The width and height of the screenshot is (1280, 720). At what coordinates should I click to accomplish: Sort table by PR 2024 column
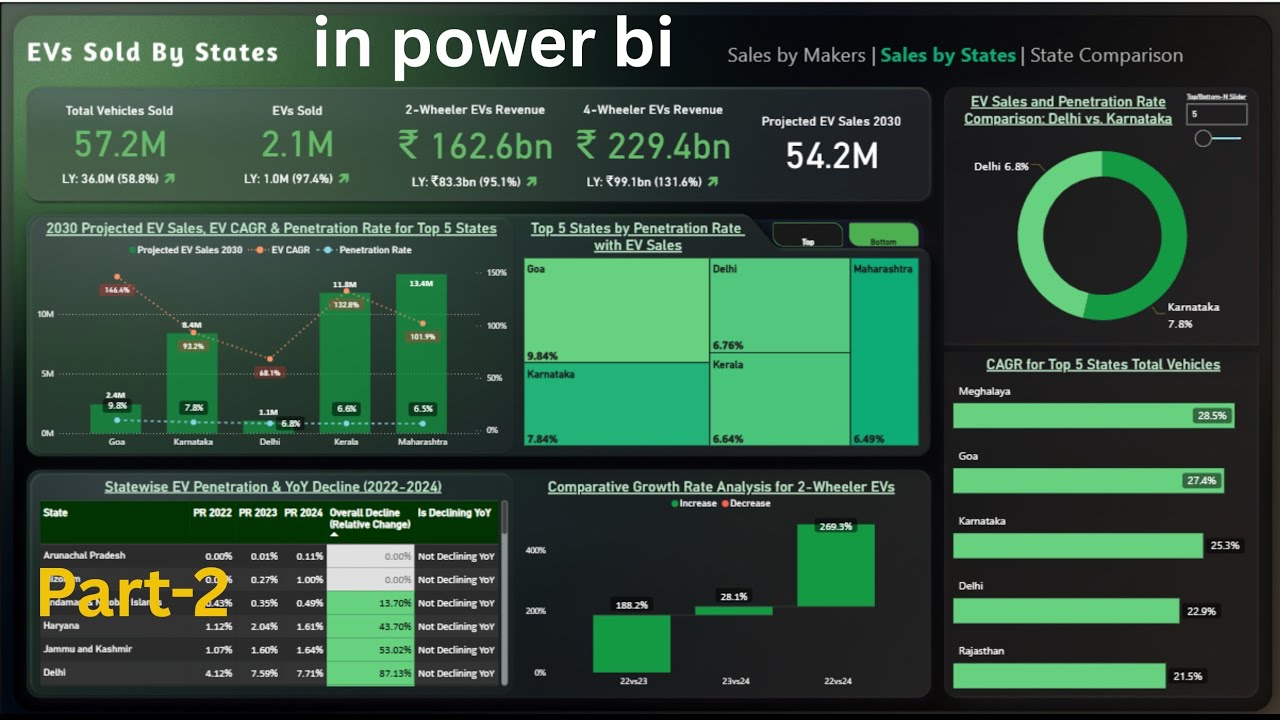click(x=304, y=512)
